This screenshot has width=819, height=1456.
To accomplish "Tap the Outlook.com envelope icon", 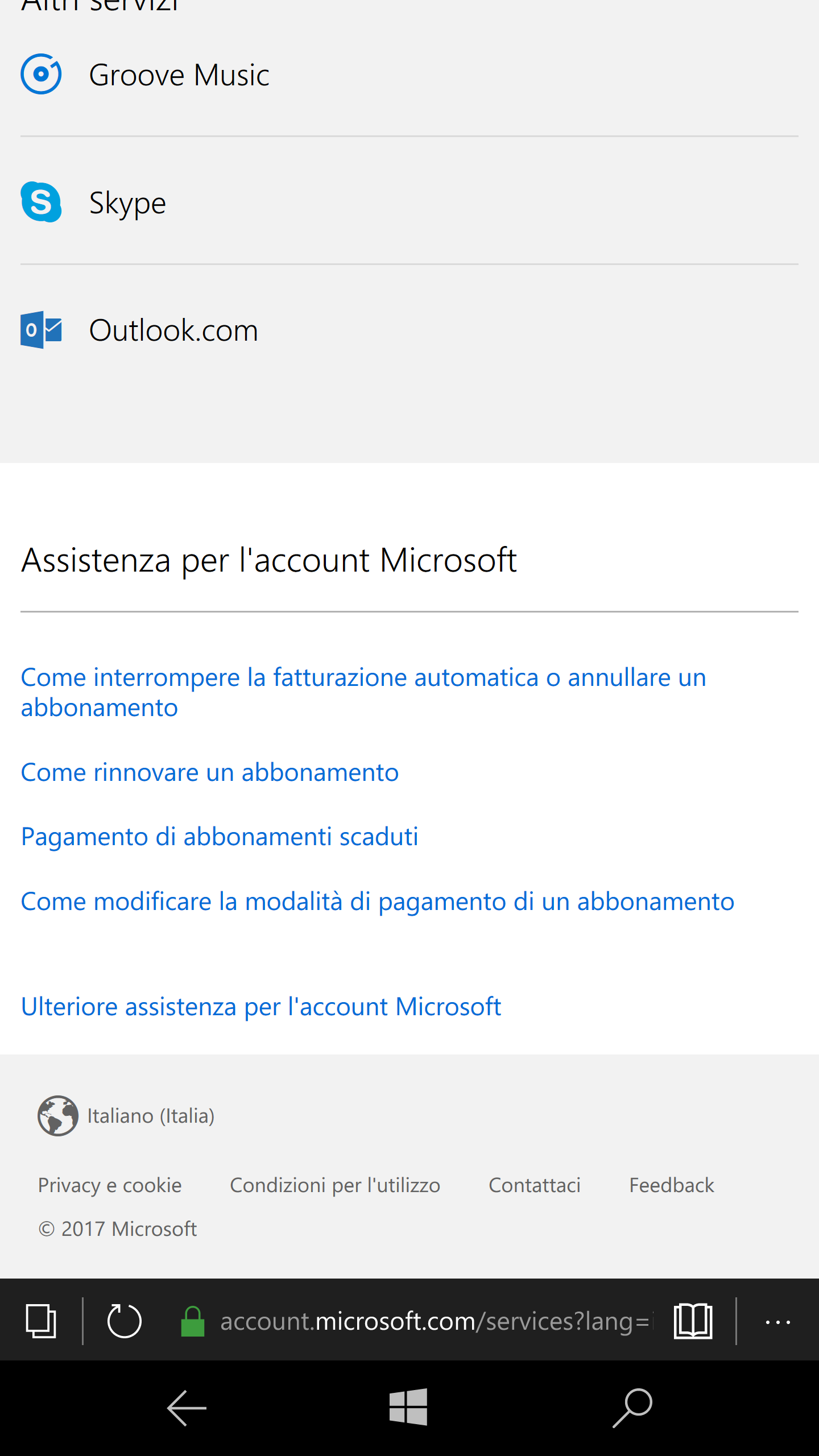I will pos(41,330).
